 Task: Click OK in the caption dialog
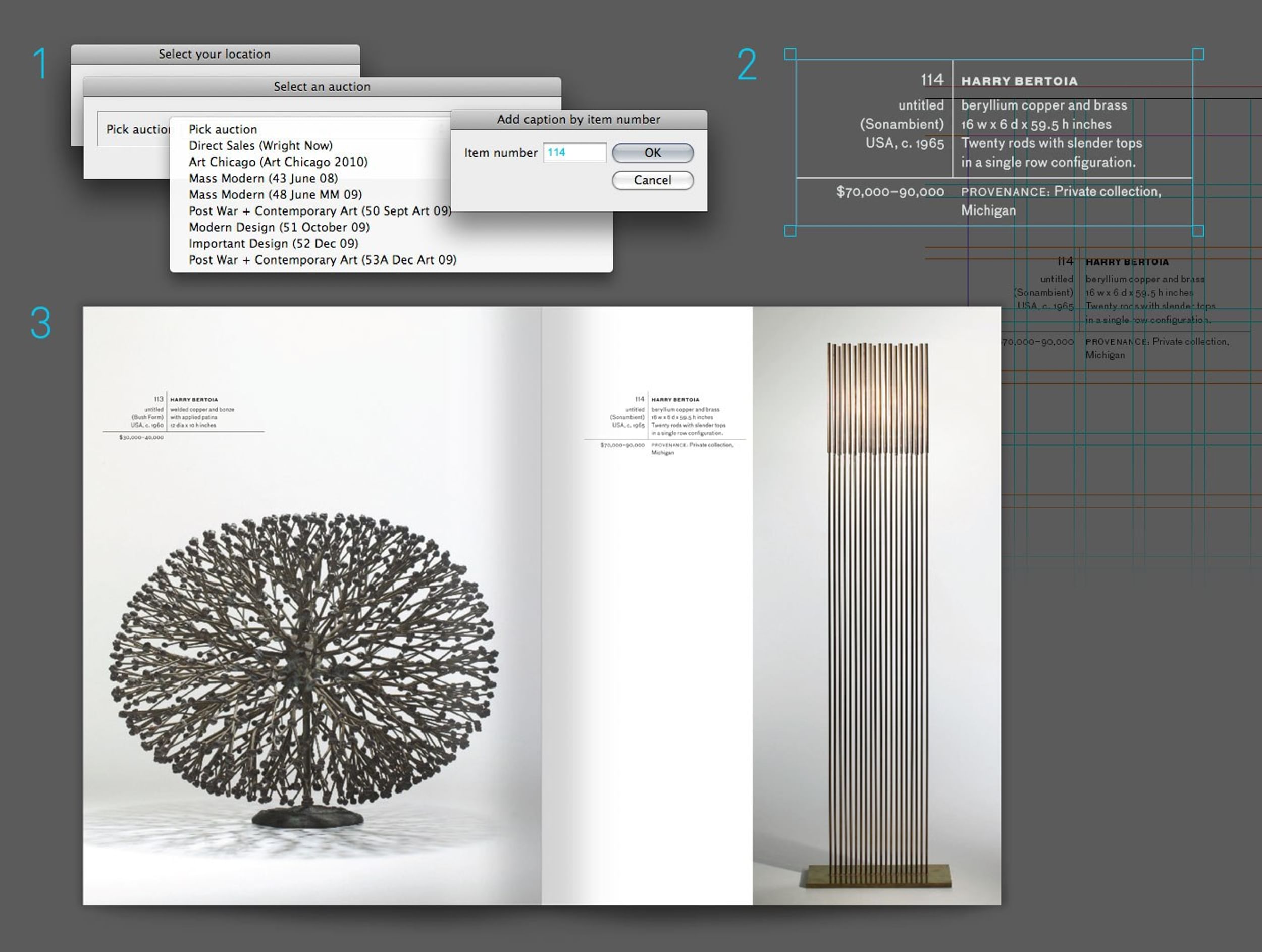pos(652,153)
